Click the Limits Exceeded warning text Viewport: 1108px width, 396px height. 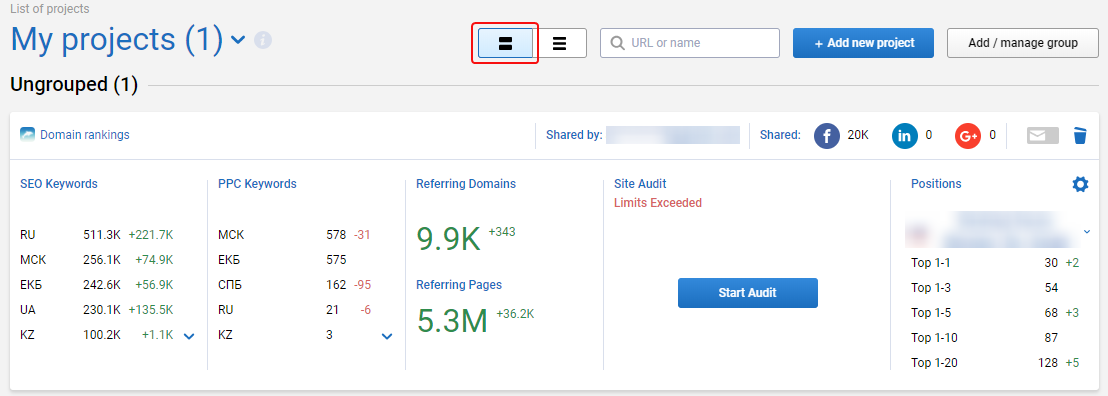(x=658, y=203)
